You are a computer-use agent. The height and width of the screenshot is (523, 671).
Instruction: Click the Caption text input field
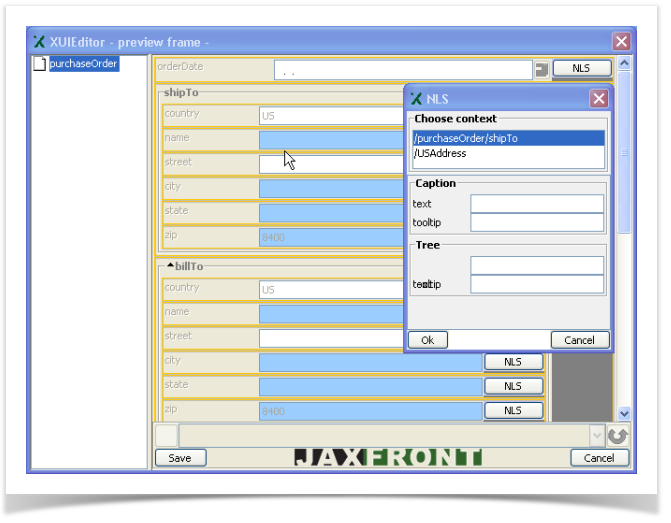coord(537,204)
